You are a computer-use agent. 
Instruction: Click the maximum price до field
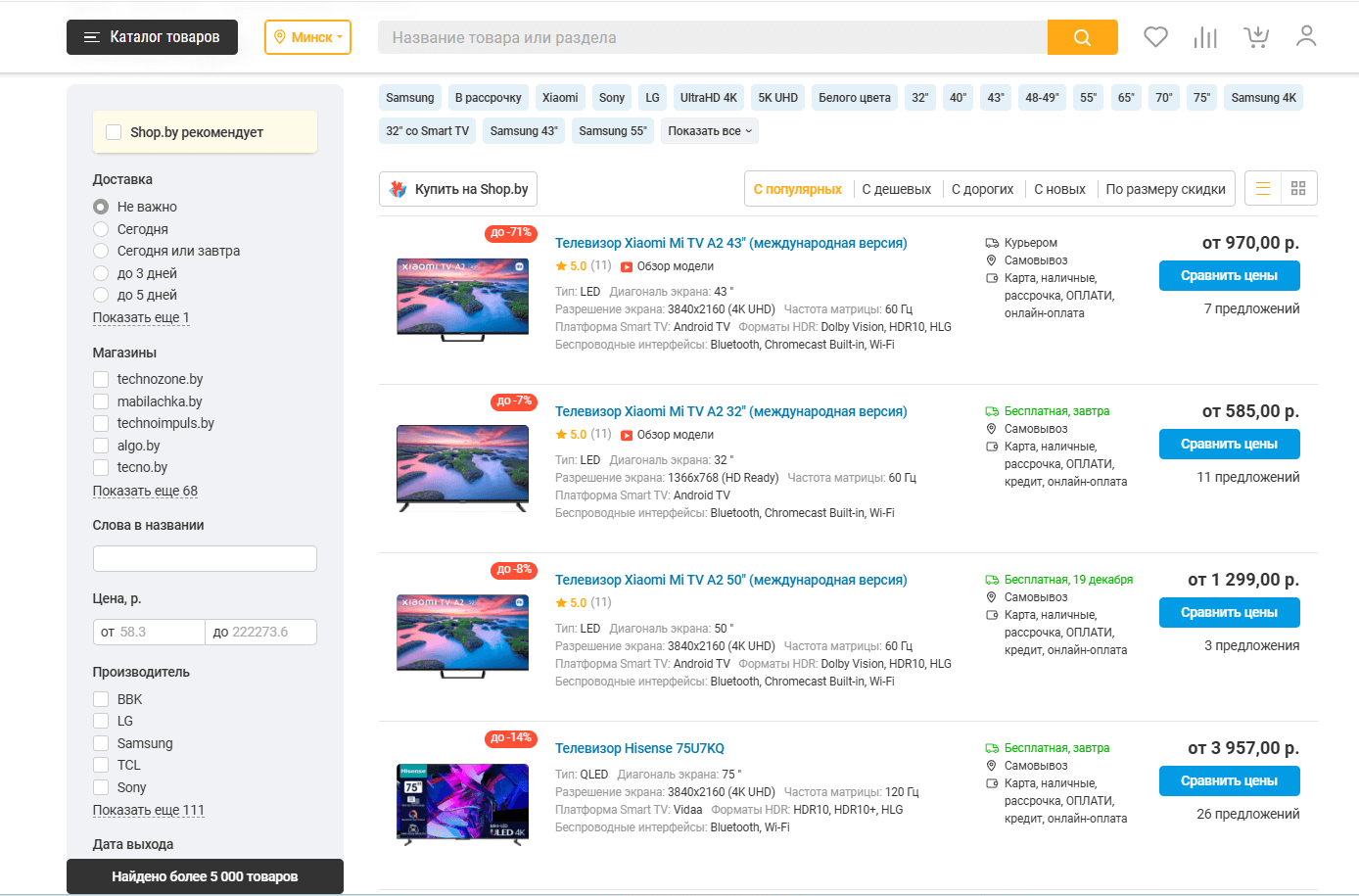(260, 632)
